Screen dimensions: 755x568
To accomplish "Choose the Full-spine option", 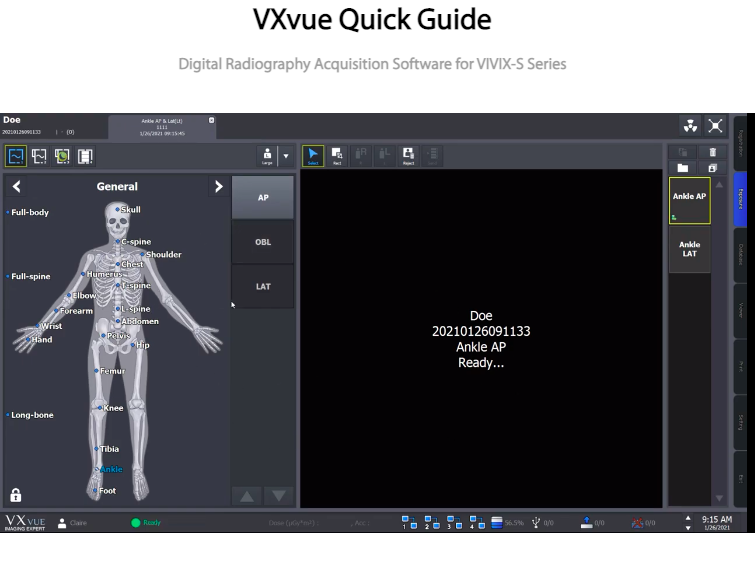I will point(28,276).
